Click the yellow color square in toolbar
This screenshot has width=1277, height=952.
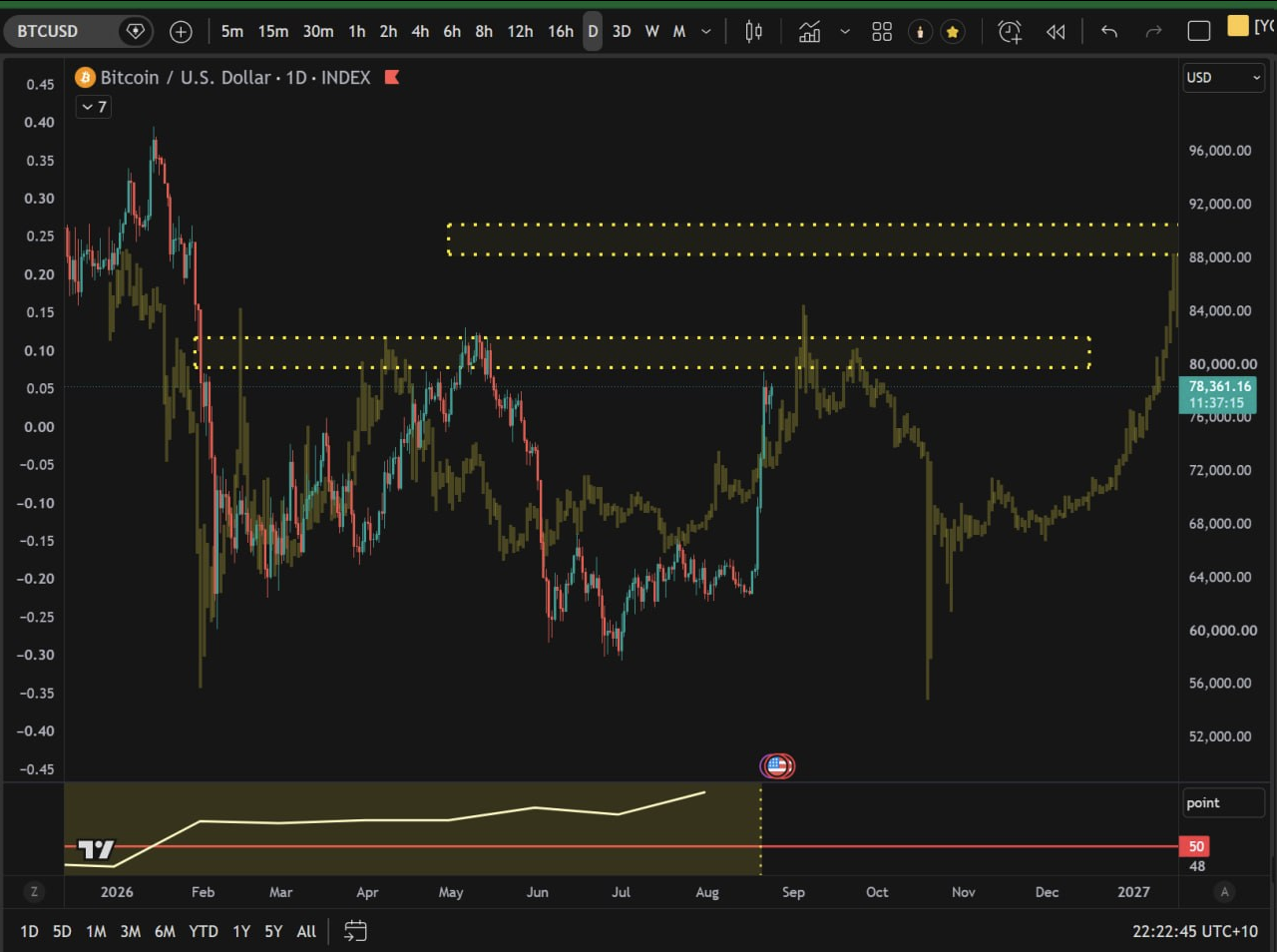(1238, 26)
